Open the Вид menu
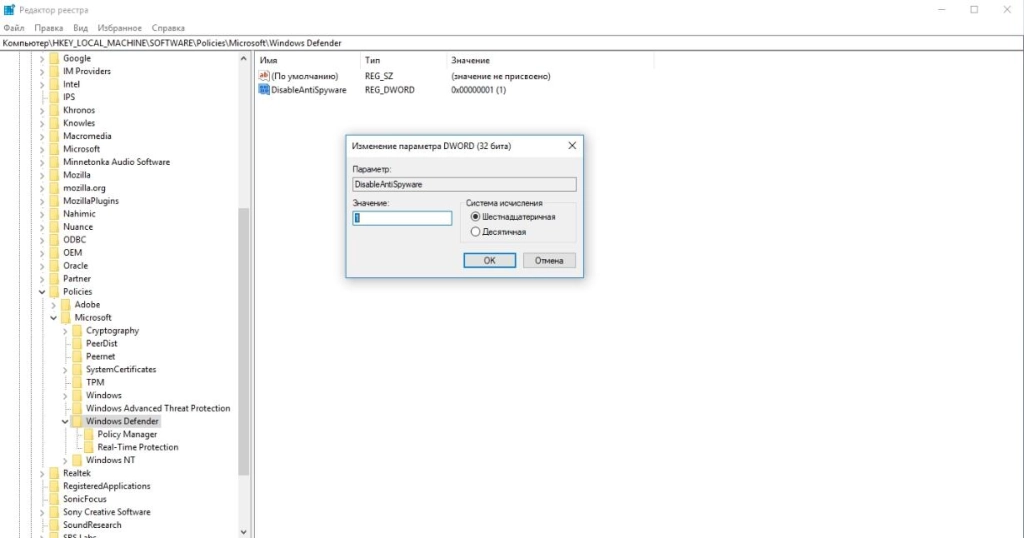The image size is (1024, 538). click(x=80, y=28)
